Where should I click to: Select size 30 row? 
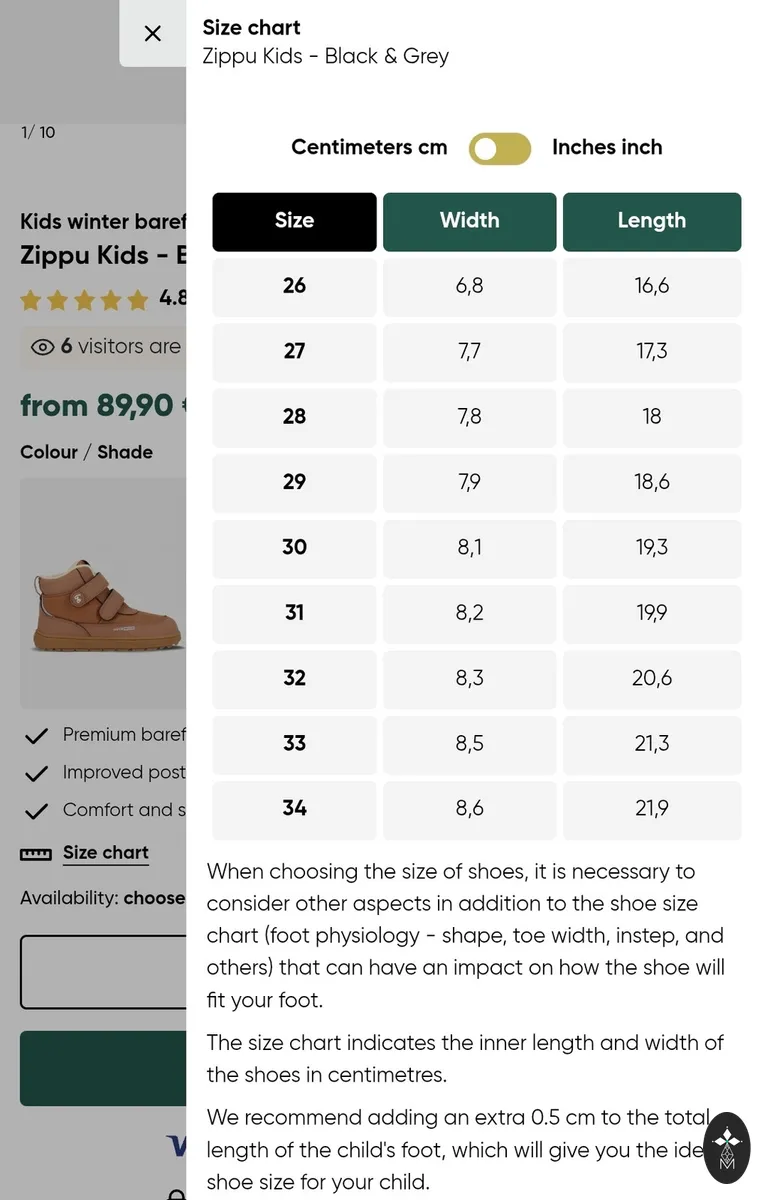(477, 547)
